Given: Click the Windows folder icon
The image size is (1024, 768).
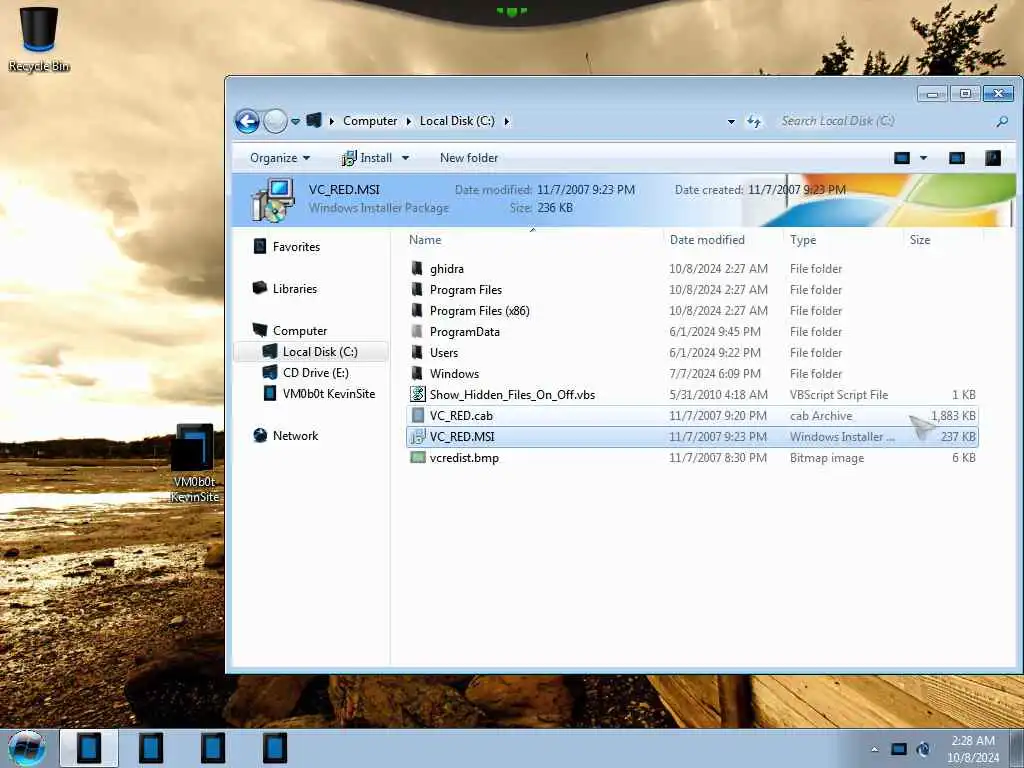Looking at the screenshot, I should tap(417, 374).
